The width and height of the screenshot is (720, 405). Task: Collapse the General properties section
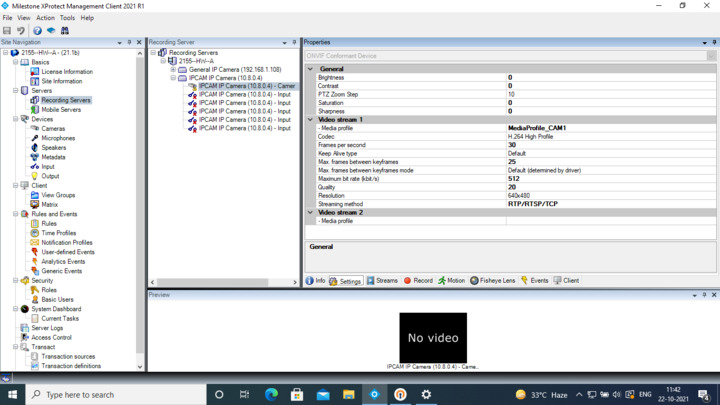click(x=311, y=69)
